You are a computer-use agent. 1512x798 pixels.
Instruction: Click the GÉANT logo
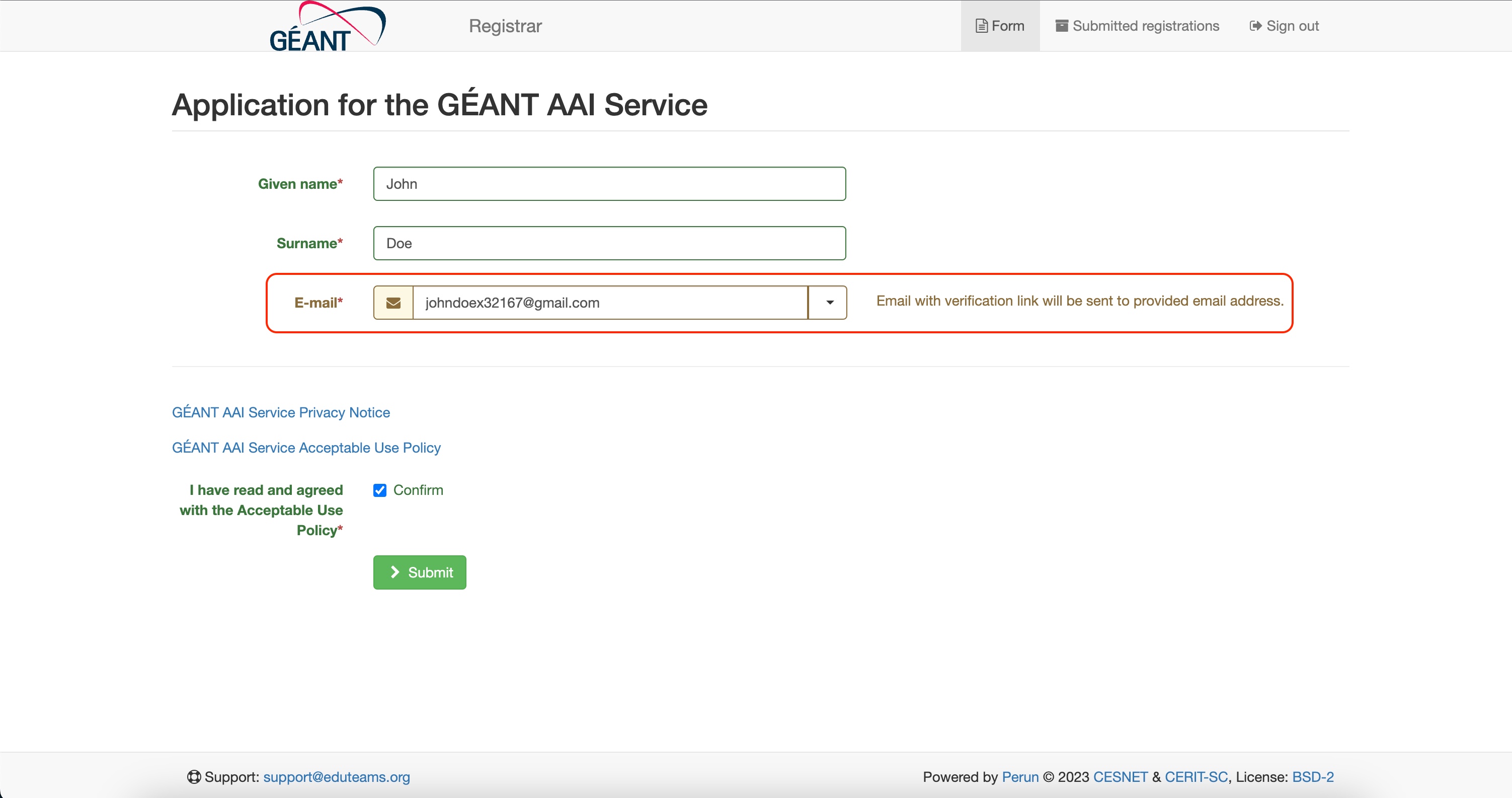click(328, 26)
